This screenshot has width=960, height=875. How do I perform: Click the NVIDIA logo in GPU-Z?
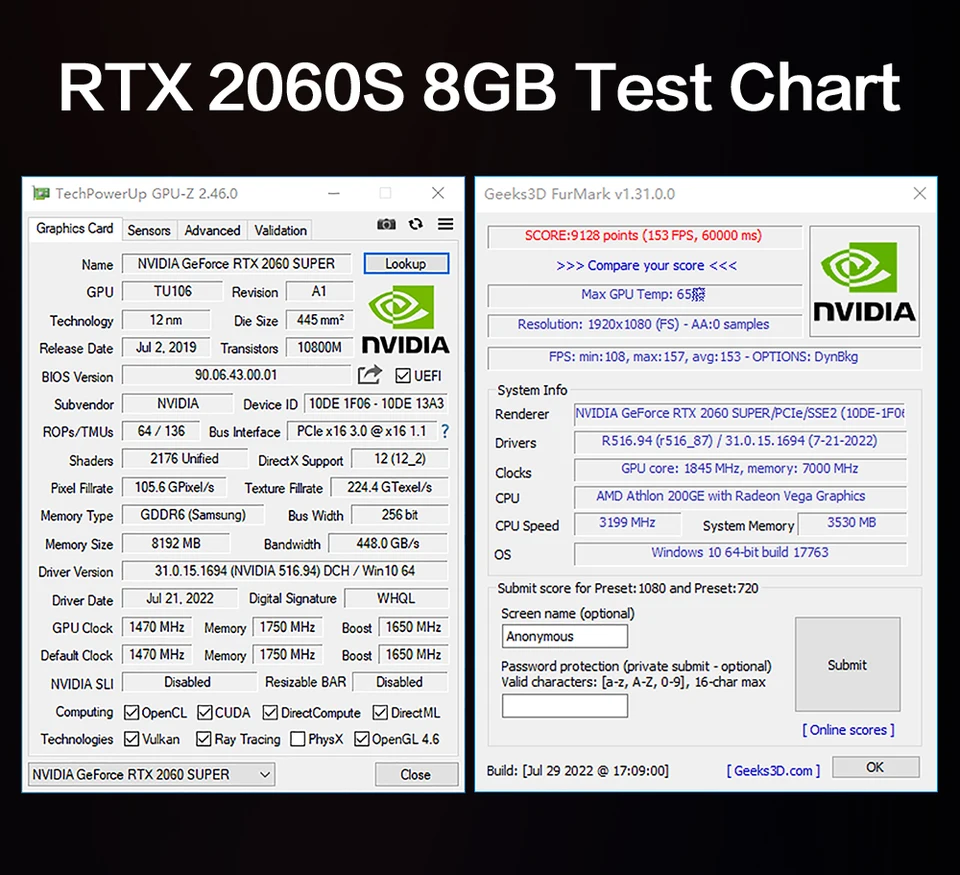click(x=405, y=319)
